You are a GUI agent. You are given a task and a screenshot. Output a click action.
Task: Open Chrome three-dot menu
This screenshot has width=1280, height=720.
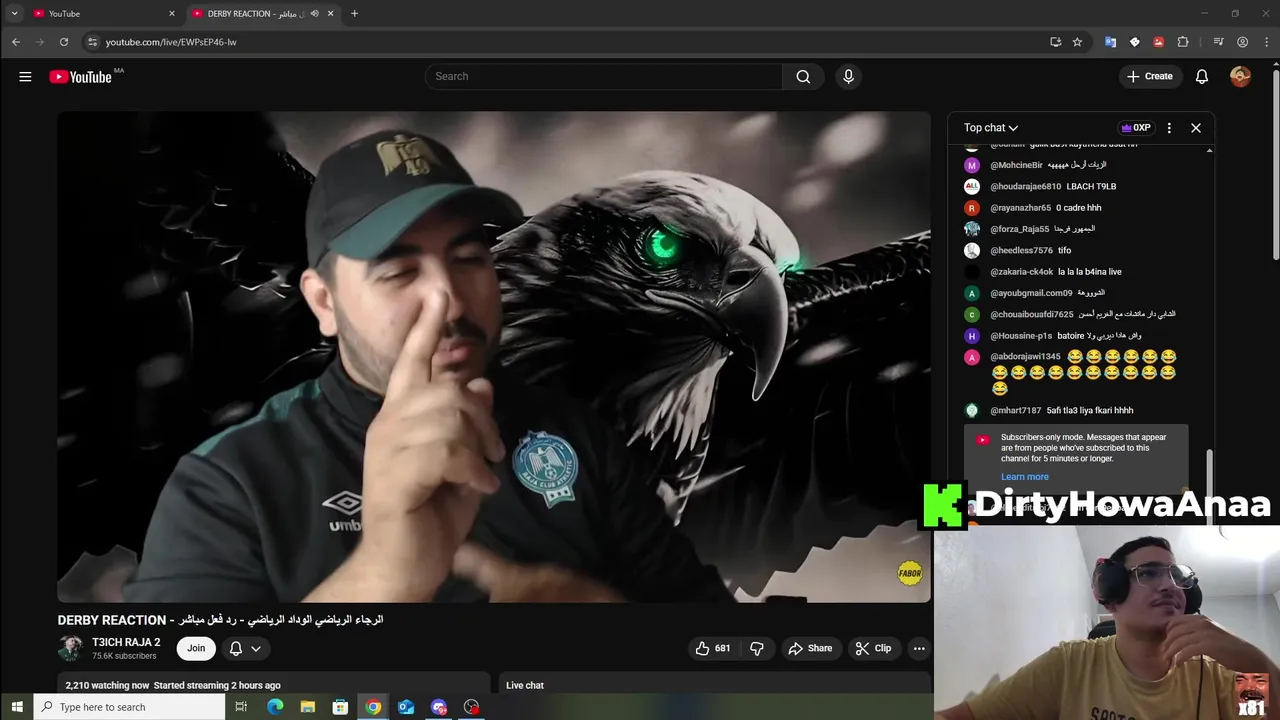point(1265,42)
